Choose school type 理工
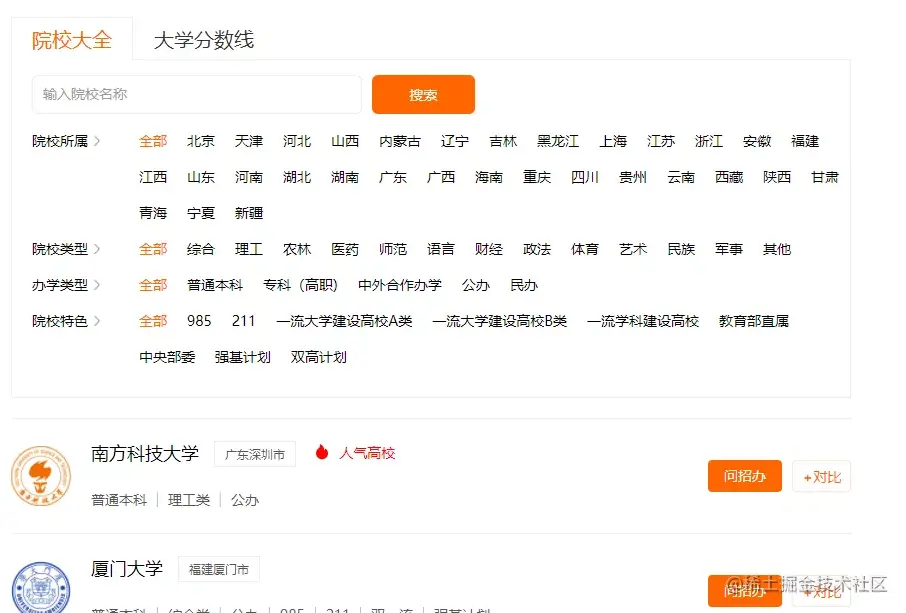 point(248,249)
